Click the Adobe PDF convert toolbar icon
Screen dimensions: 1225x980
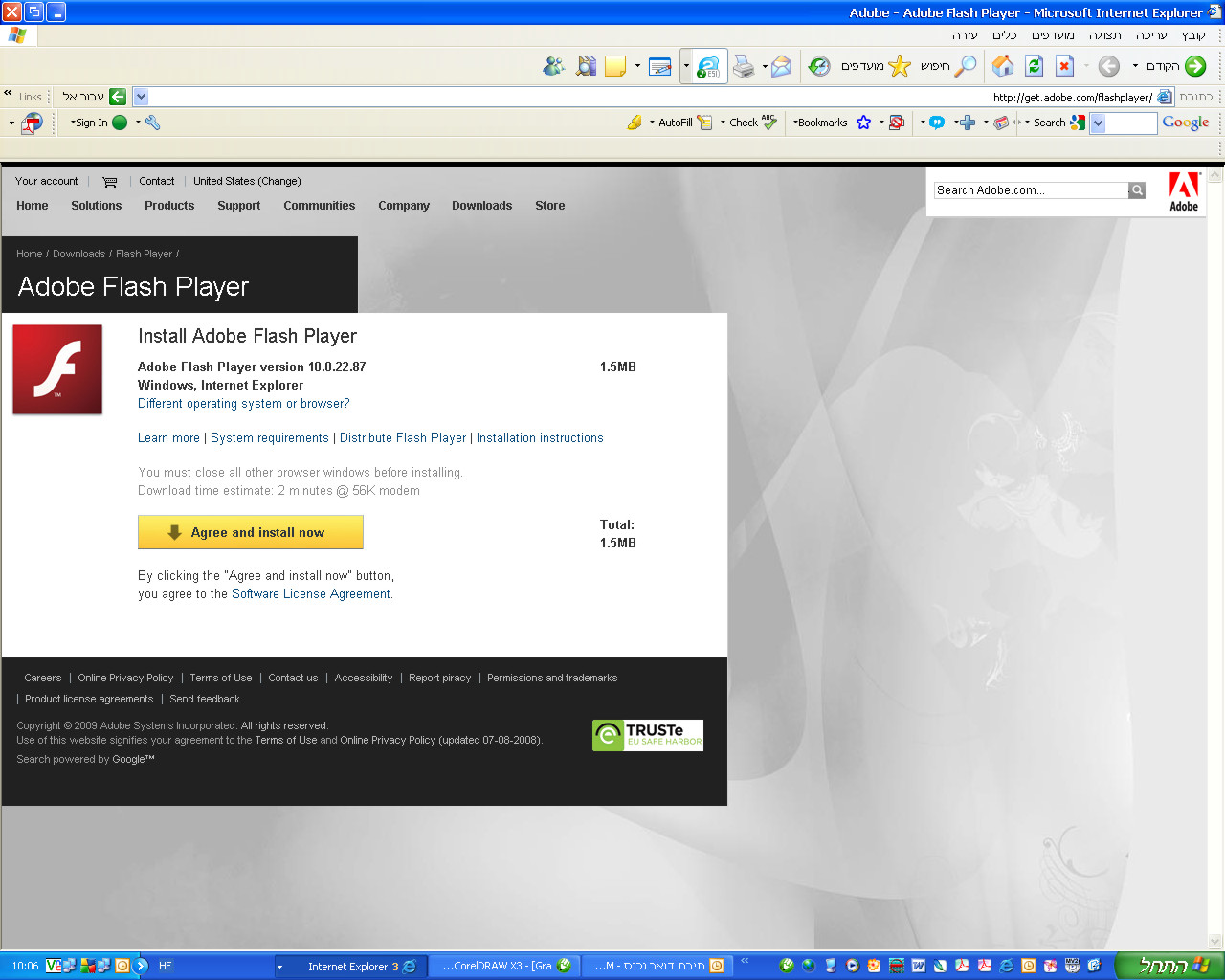click(x=33, y=122)
